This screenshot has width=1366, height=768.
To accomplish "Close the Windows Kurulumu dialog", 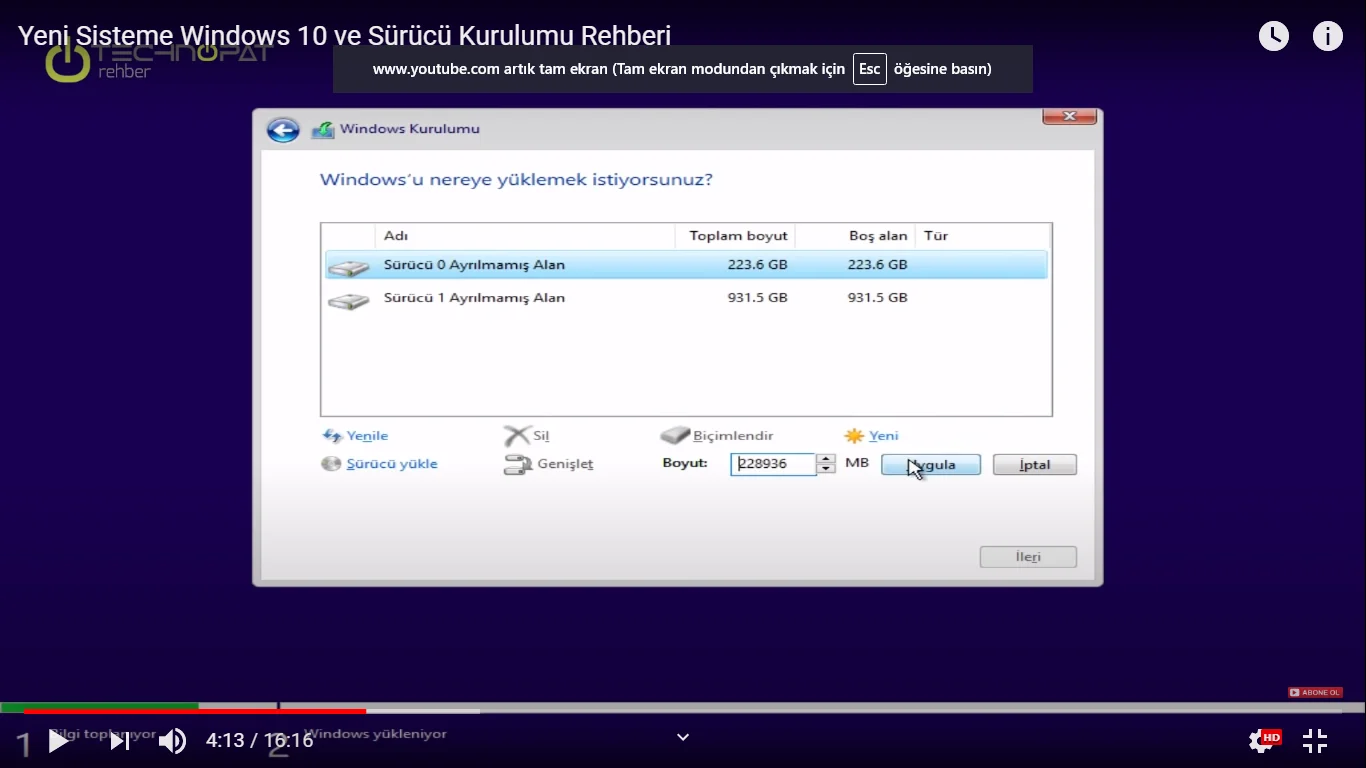I will pyautogui.click(x=1069, y=116).
